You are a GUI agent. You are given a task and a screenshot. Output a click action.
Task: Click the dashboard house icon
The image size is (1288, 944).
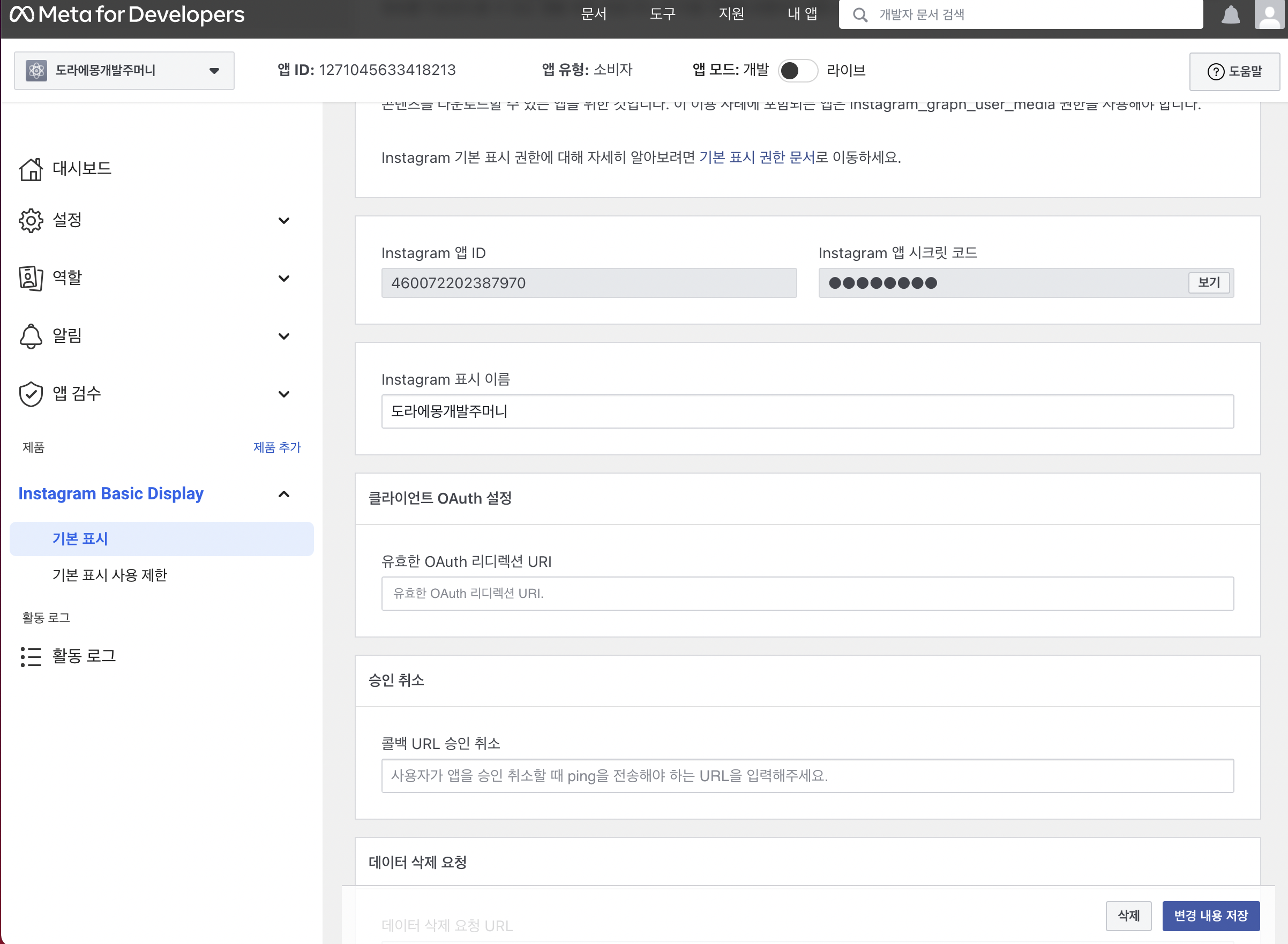(31, 169)
